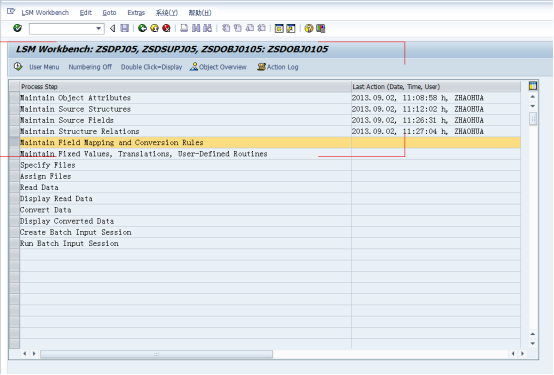This screenshot has width=554, height=375.
Task: Click the User Menu button
Action: (44, 67)
